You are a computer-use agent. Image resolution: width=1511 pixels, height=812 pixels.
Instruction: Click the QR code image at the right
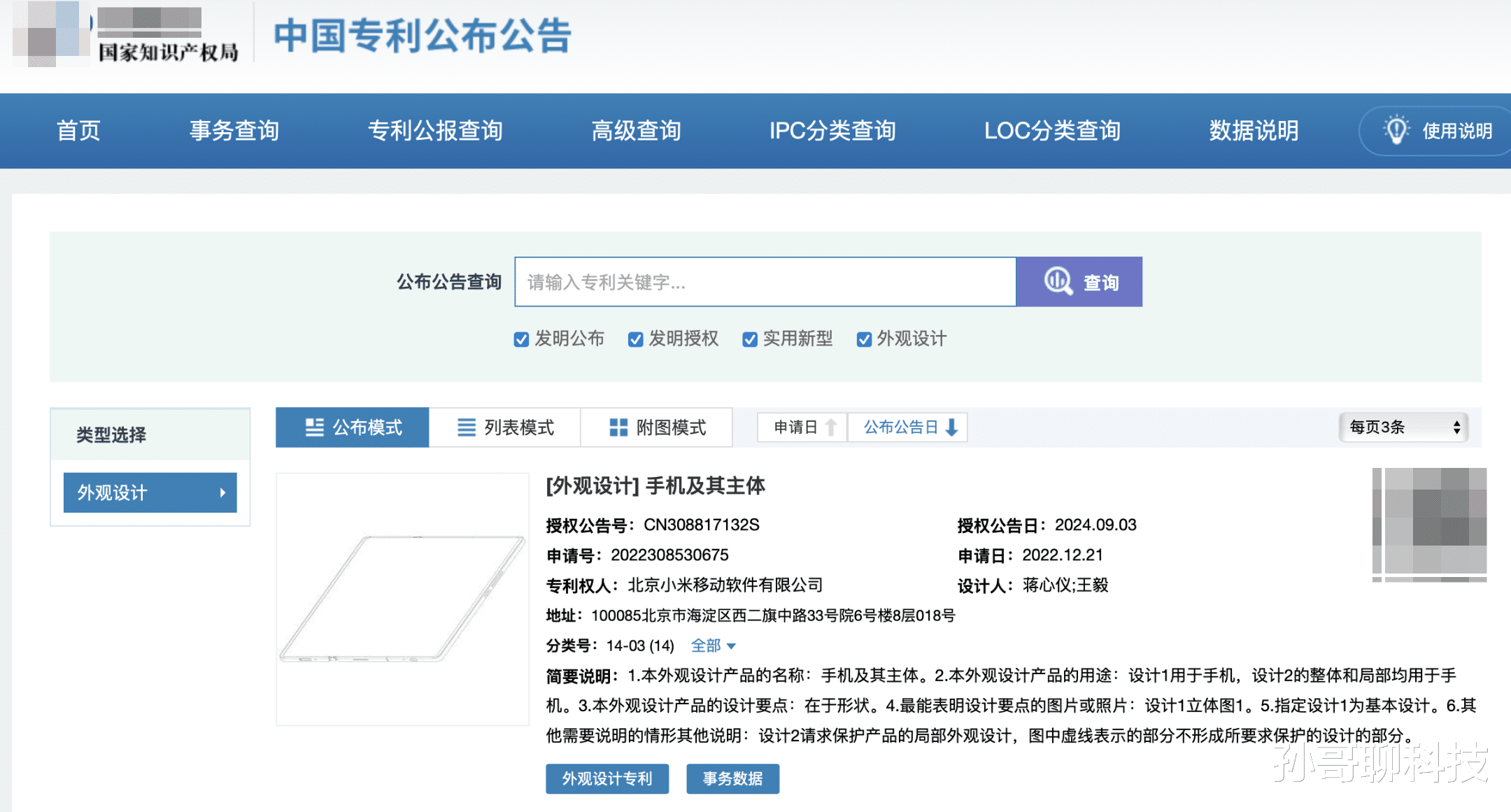(x=1429, y=525)
